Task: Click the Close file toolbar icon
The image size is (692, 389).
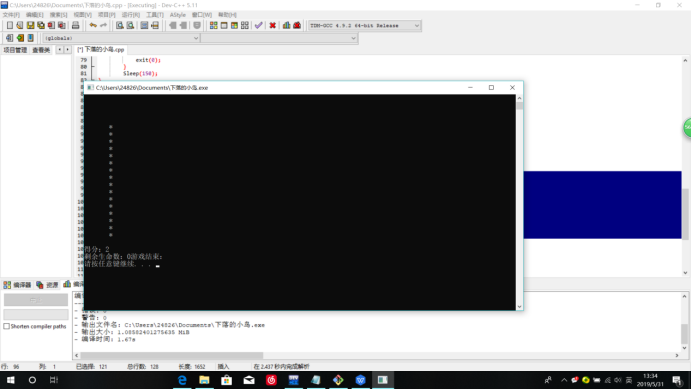Action: pyautogui.click(x=52, y=26)
